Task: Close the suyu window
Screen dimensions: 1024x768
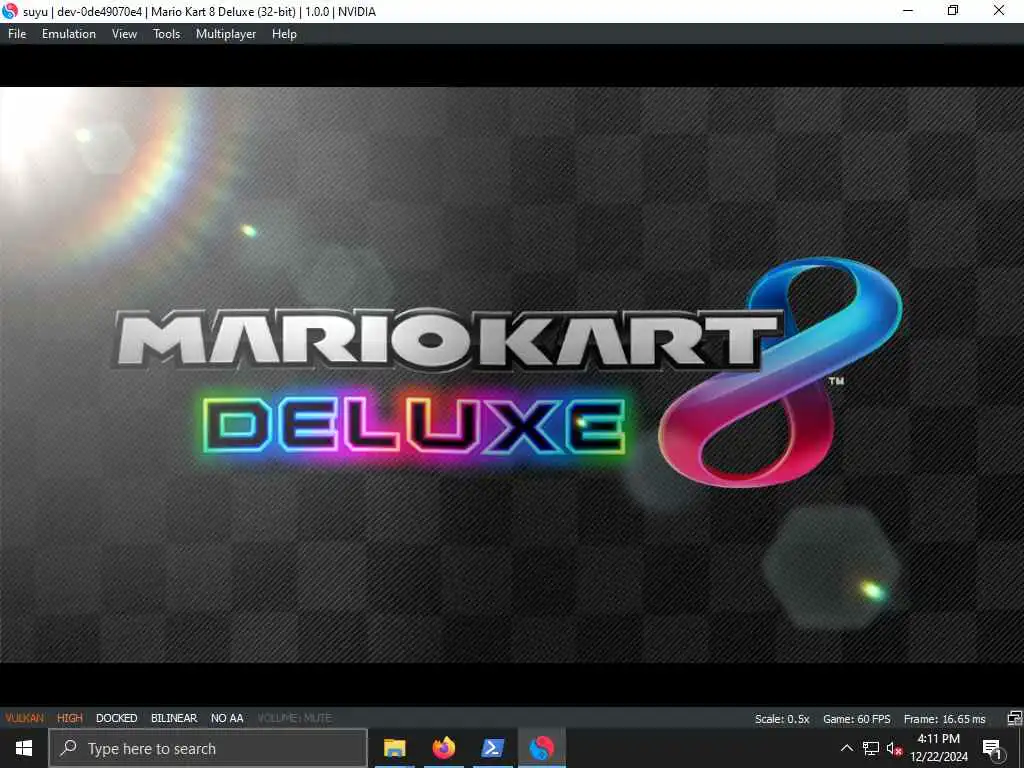Action: click(999, 11)
